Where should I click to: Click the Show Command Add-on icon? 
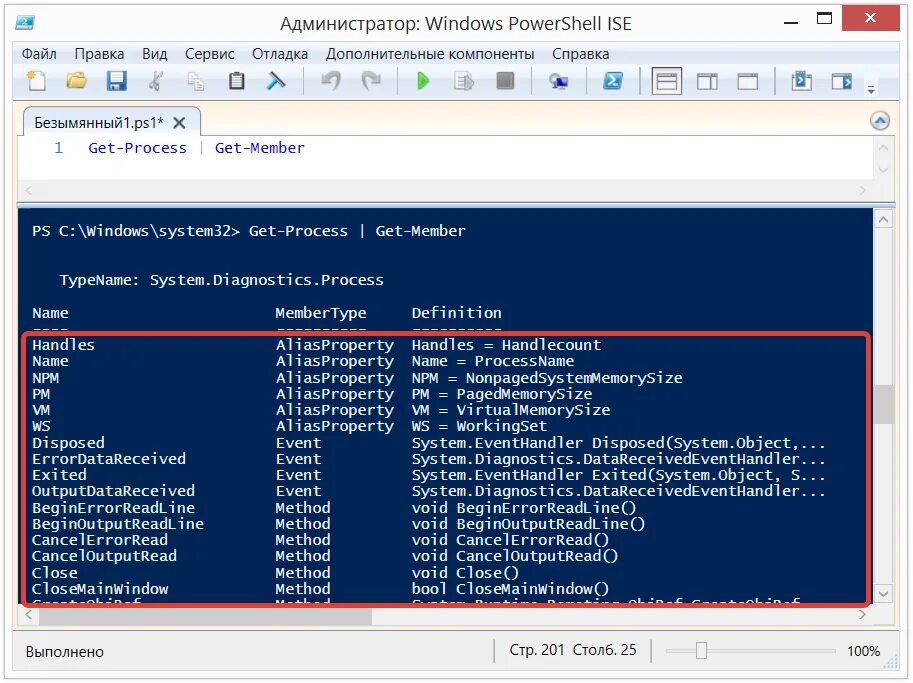pyautogui.click(x=841, y=81)
